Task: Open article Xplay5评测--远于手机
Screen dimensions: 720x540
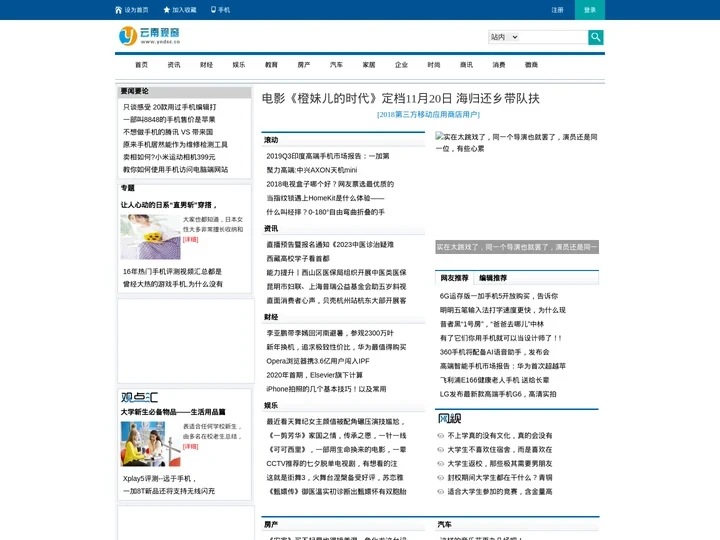Action: point(159,478)
